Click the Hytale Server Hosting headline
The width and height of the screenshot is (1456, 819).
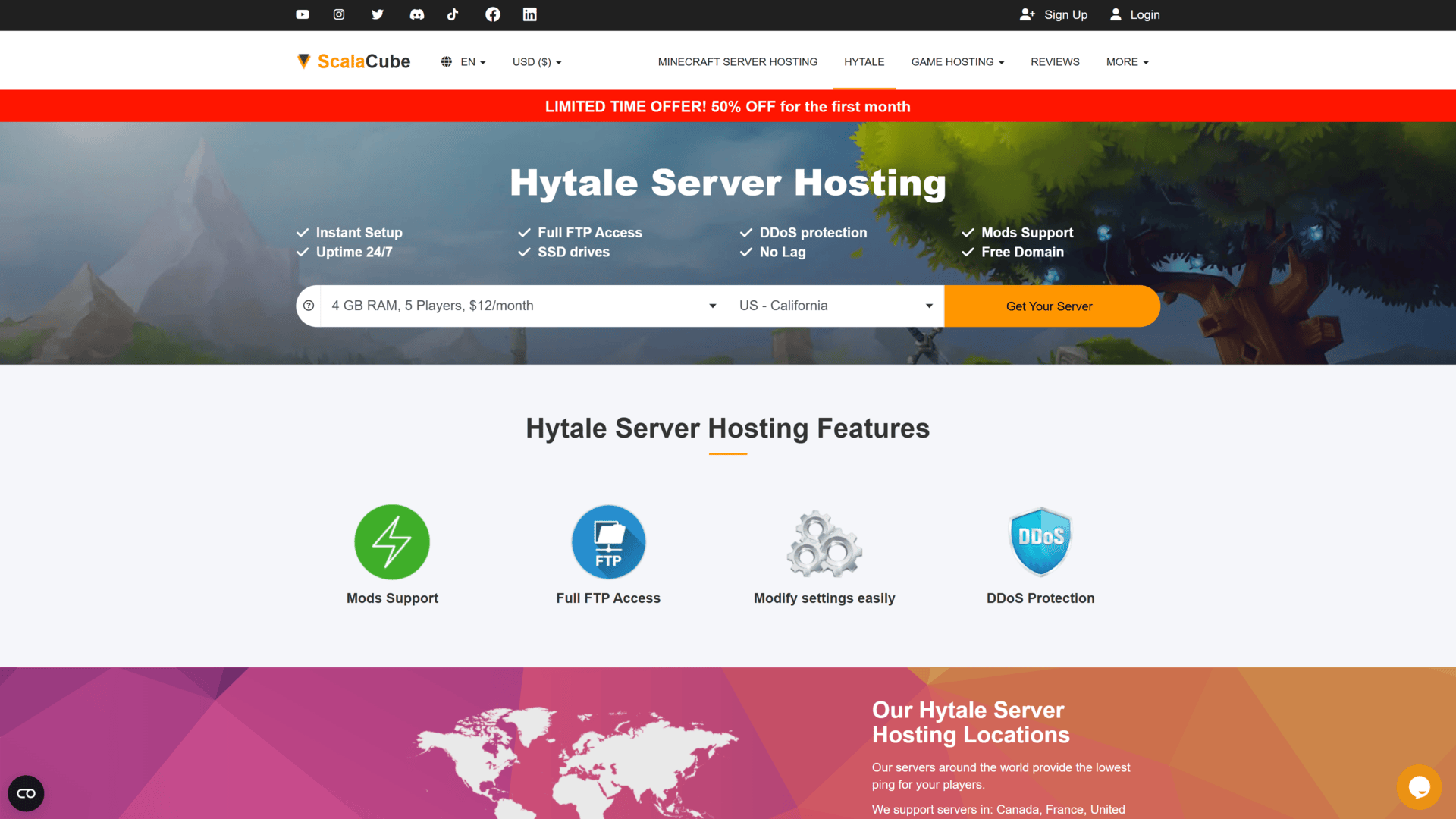728,183
